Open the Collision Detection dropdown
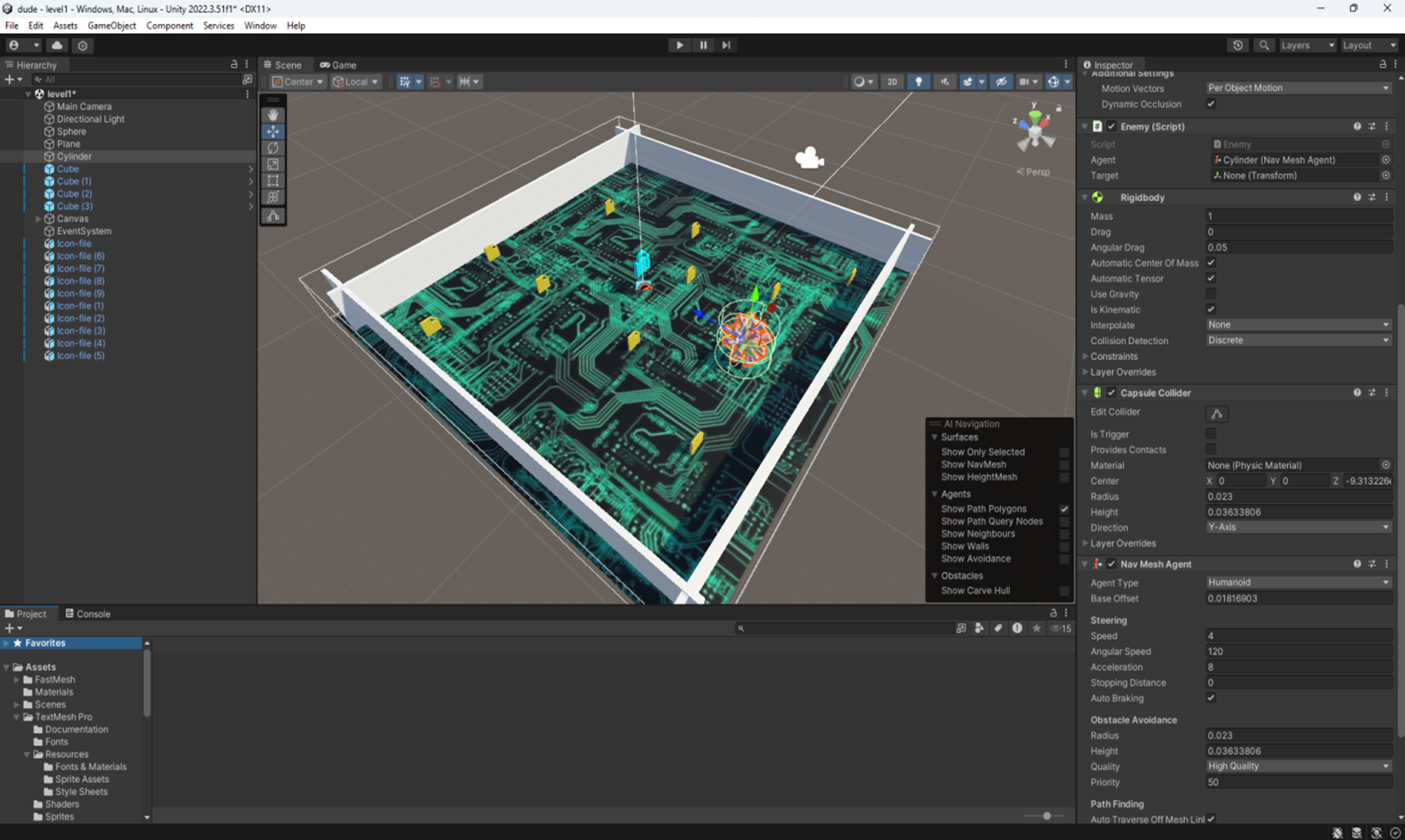Image resolution: width=1405 pixels, height=840 pixels. point(1298,341)
